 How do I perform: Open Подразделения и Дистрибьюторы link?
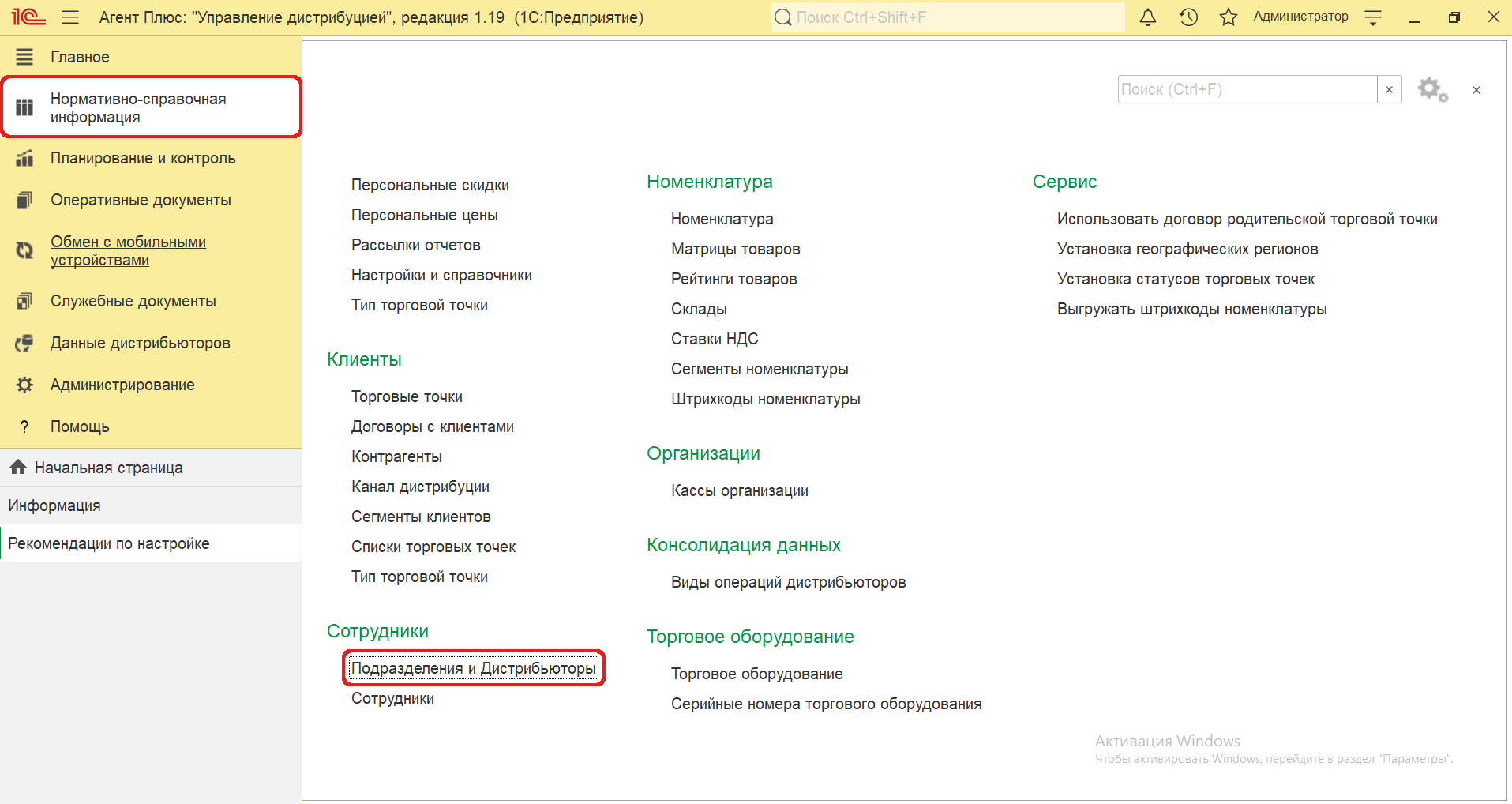[x=473, y=668]
